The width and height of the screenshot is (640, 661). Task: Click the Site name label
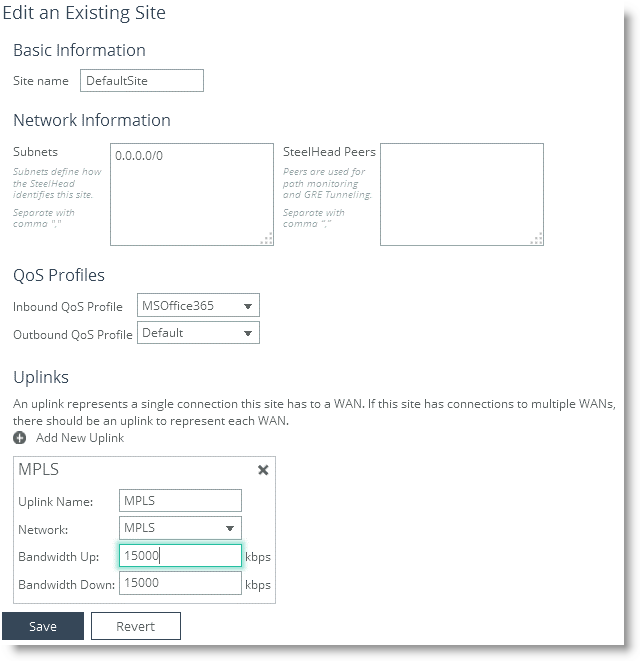(41, 80)
